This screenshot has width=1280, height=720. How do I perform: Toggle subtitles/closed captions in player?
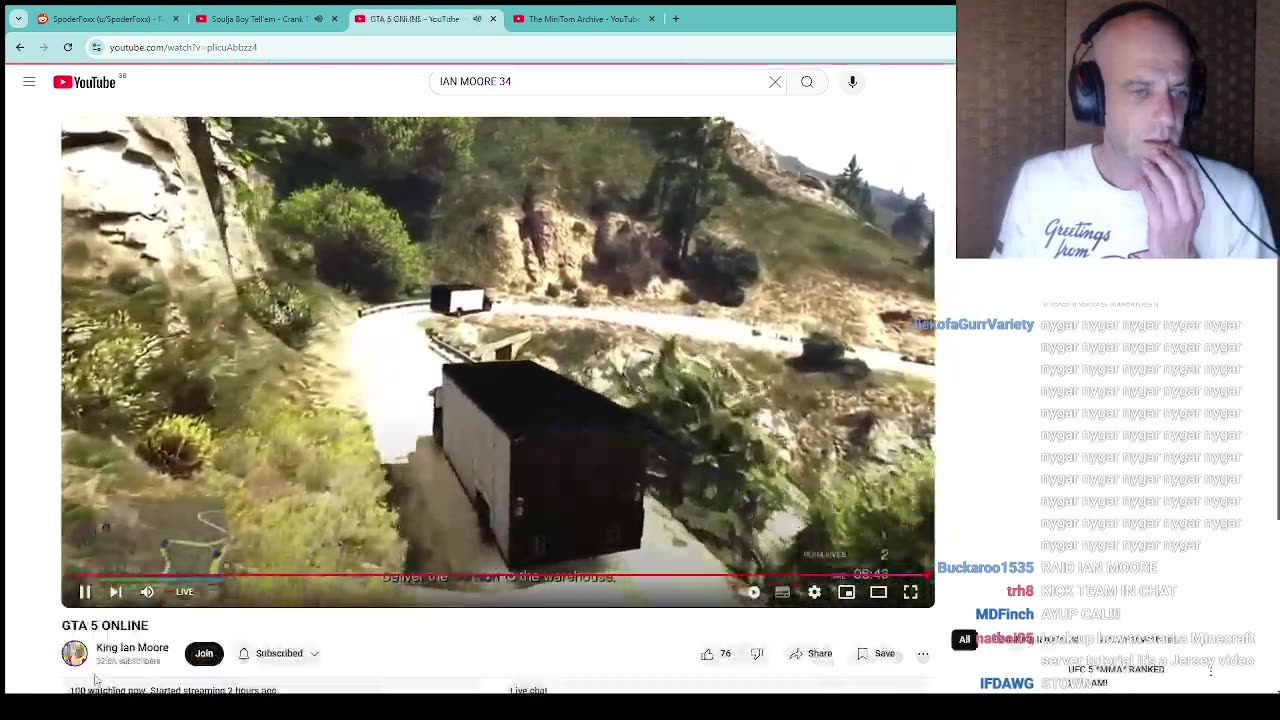point(783,592)
